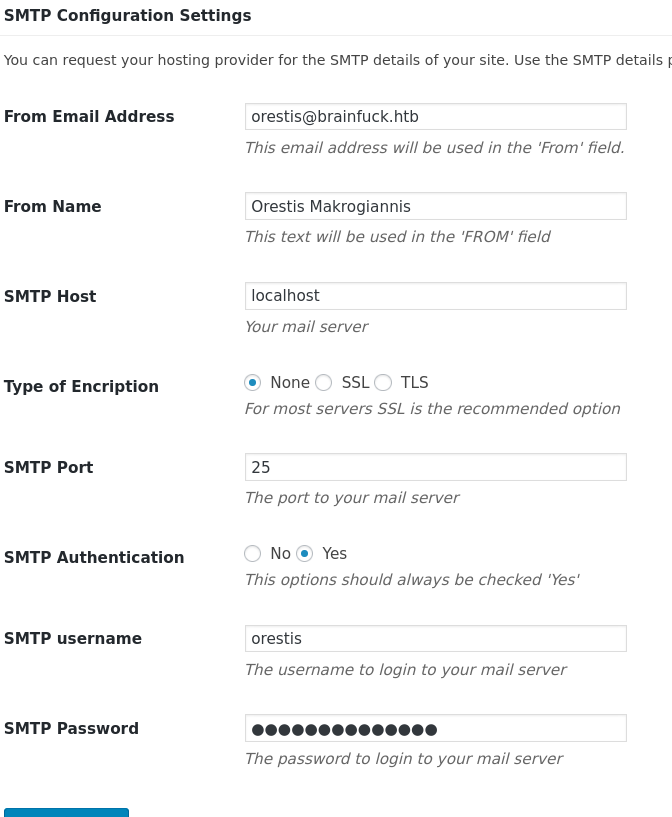Click the From Email Address input field
Viewport: 672px width, 817px height.
click(x=435, y=117)
